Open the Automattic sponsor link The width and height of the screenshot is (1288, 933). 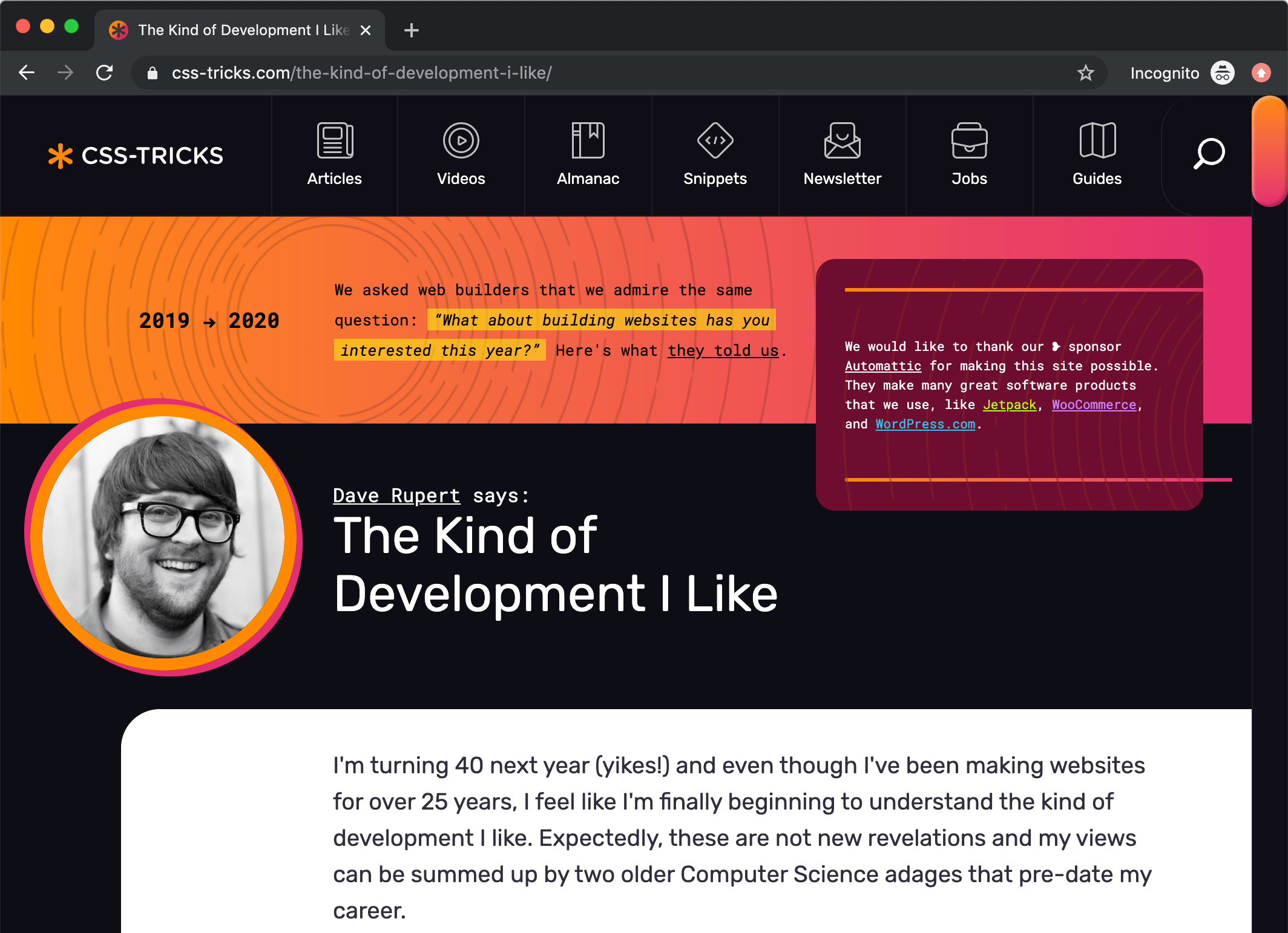(x=882, y=366)
